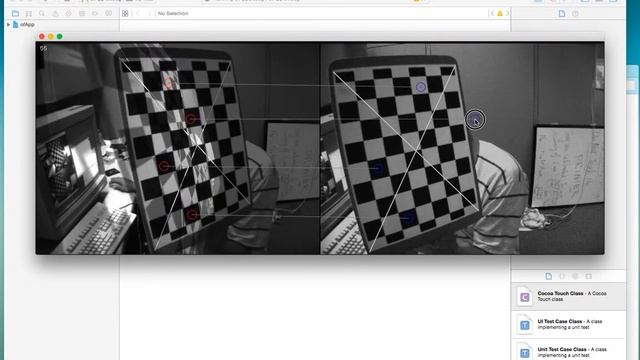The image size is (640, 360).
Task: Show the Media library icon
Action: tap(589, 276)
